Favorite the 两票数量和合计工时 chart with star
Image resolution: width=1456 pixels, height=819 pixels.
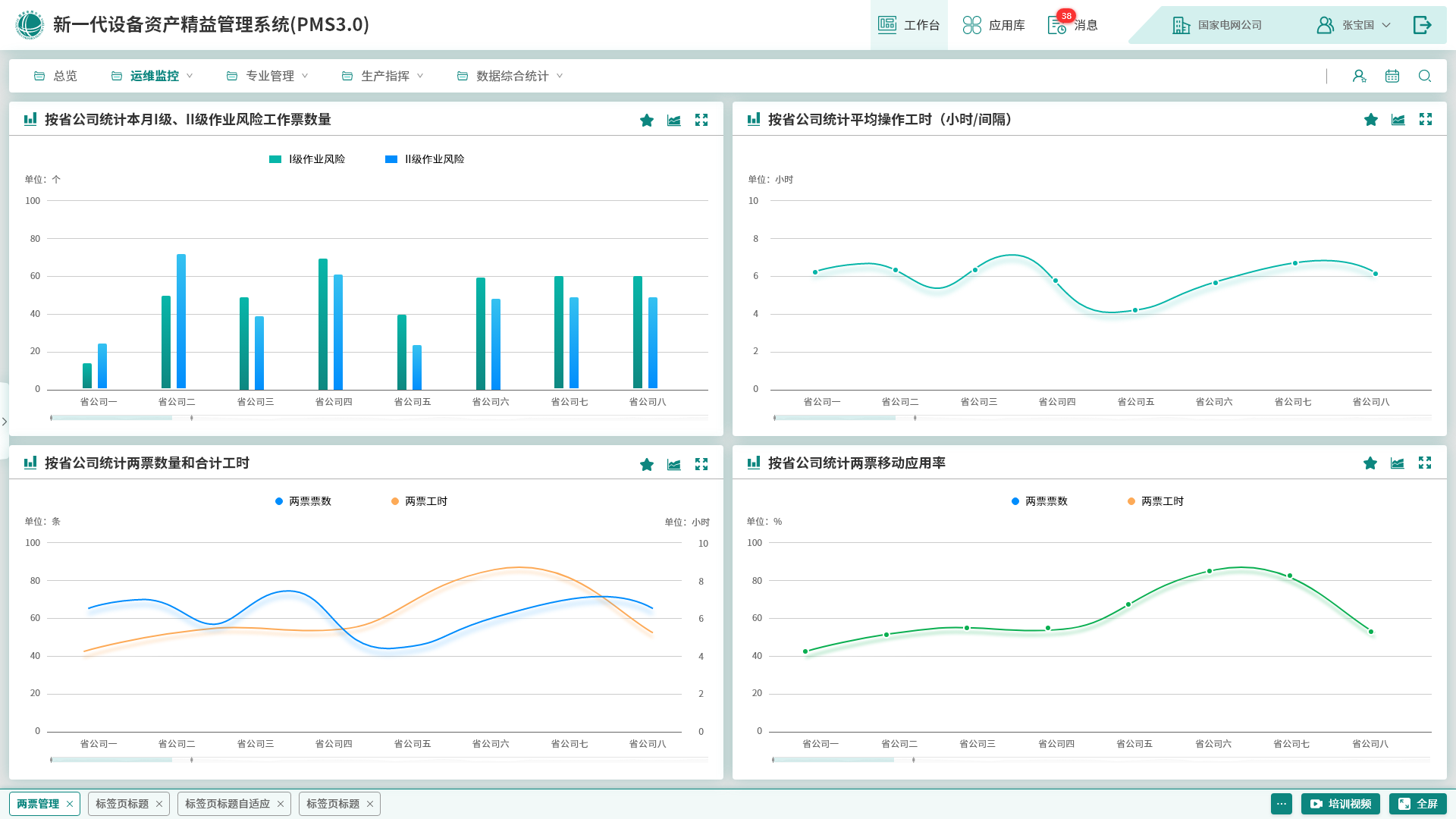(647, 464)
